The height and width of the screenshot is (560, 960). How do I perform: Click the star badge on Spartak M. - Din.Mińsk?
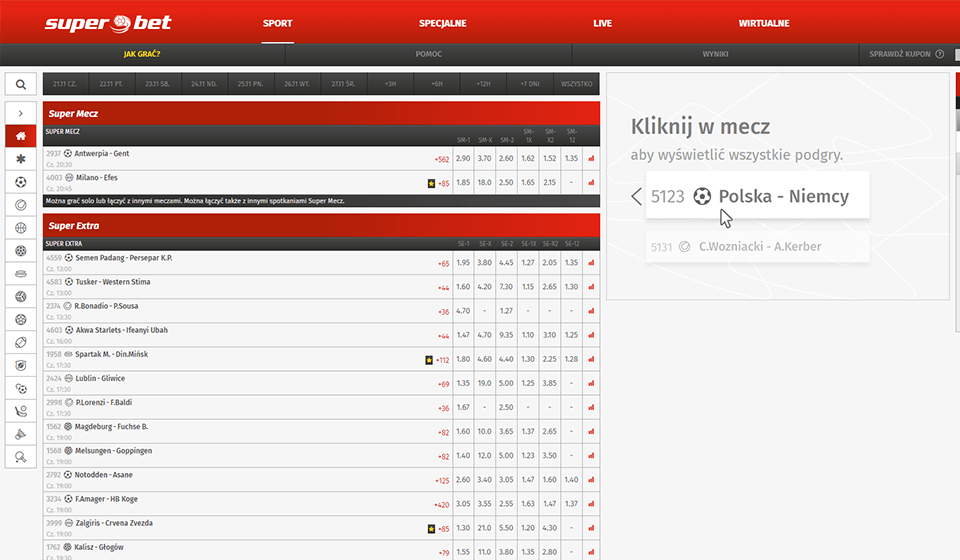[x=429, y=360]
